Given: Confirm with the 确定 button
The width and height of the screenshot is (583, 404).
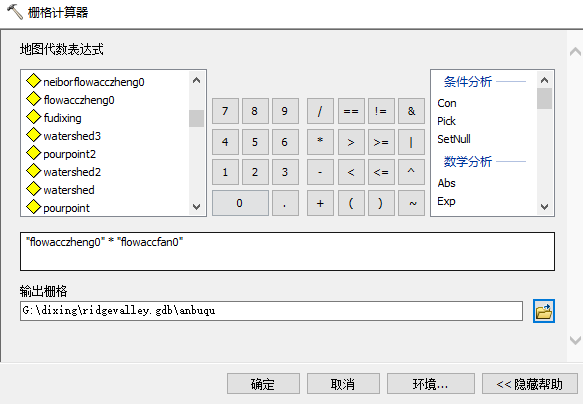Looking at the screenshot, I should click(263, 384).
